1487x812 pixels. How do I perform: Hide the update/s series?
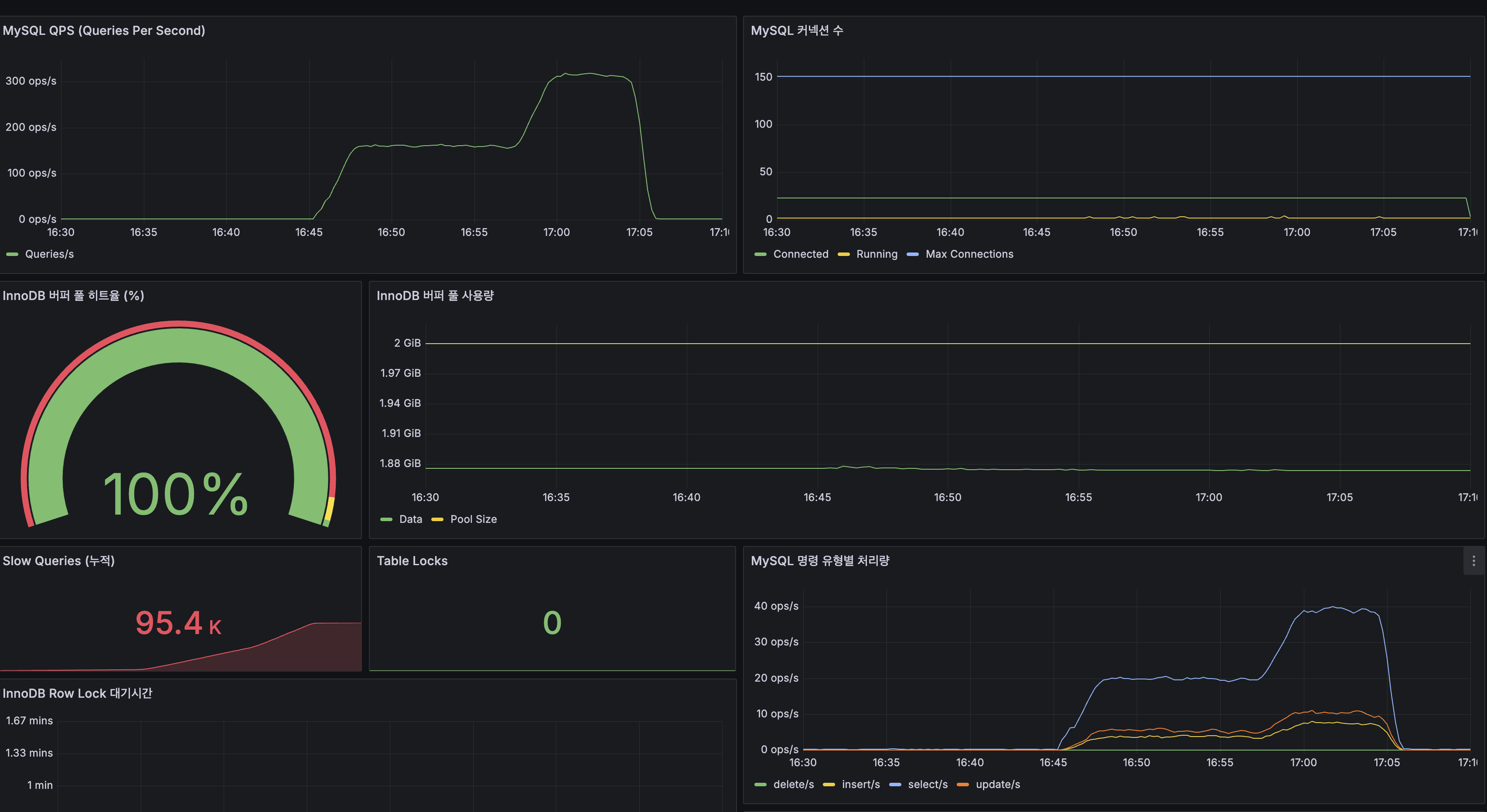point(998,784)
